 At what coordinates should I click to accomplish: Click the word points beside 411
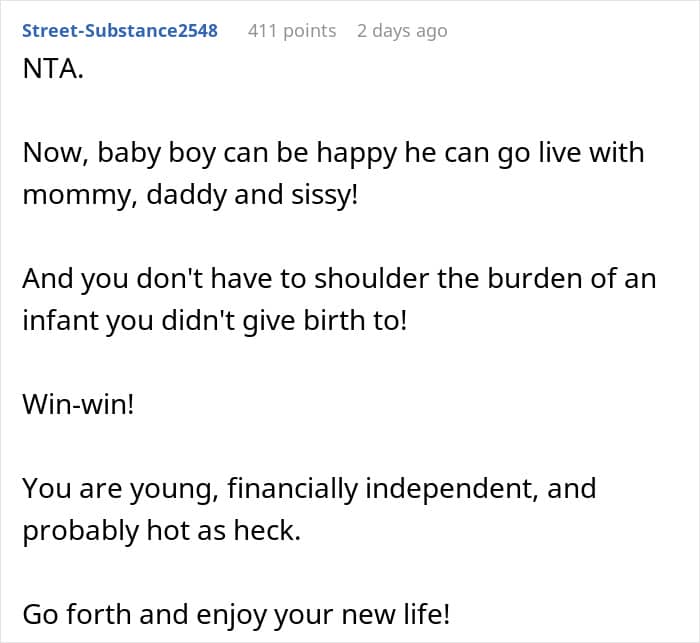point(310,31)
